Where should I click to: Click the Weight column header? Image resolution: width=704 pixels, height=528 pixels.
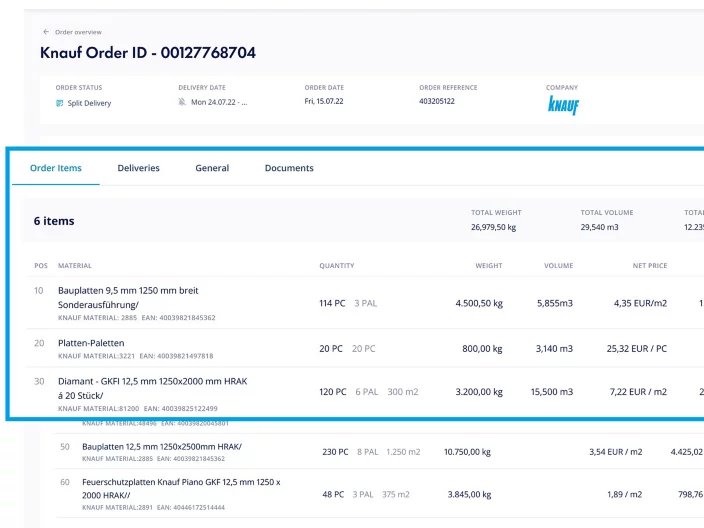488,266
